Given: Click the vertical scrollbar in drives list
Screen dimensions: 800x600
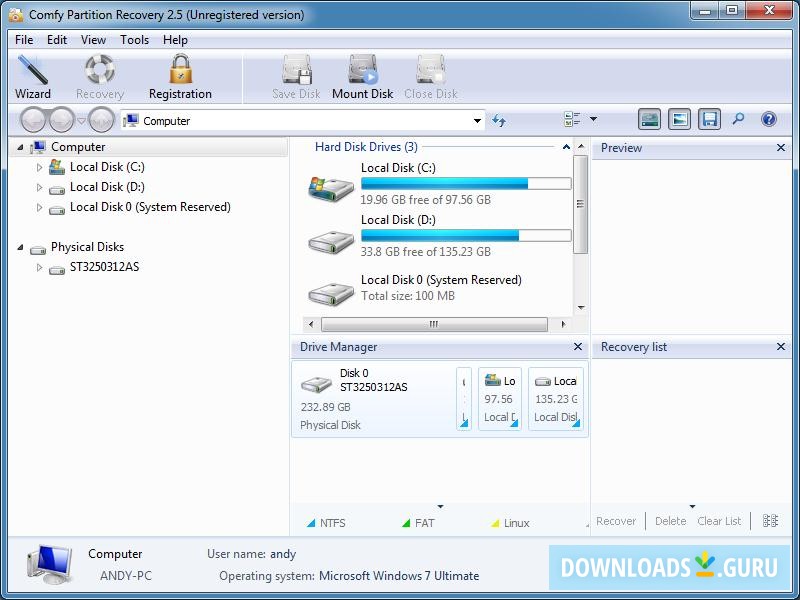Looking at the screenshot, I should point(581,204).
